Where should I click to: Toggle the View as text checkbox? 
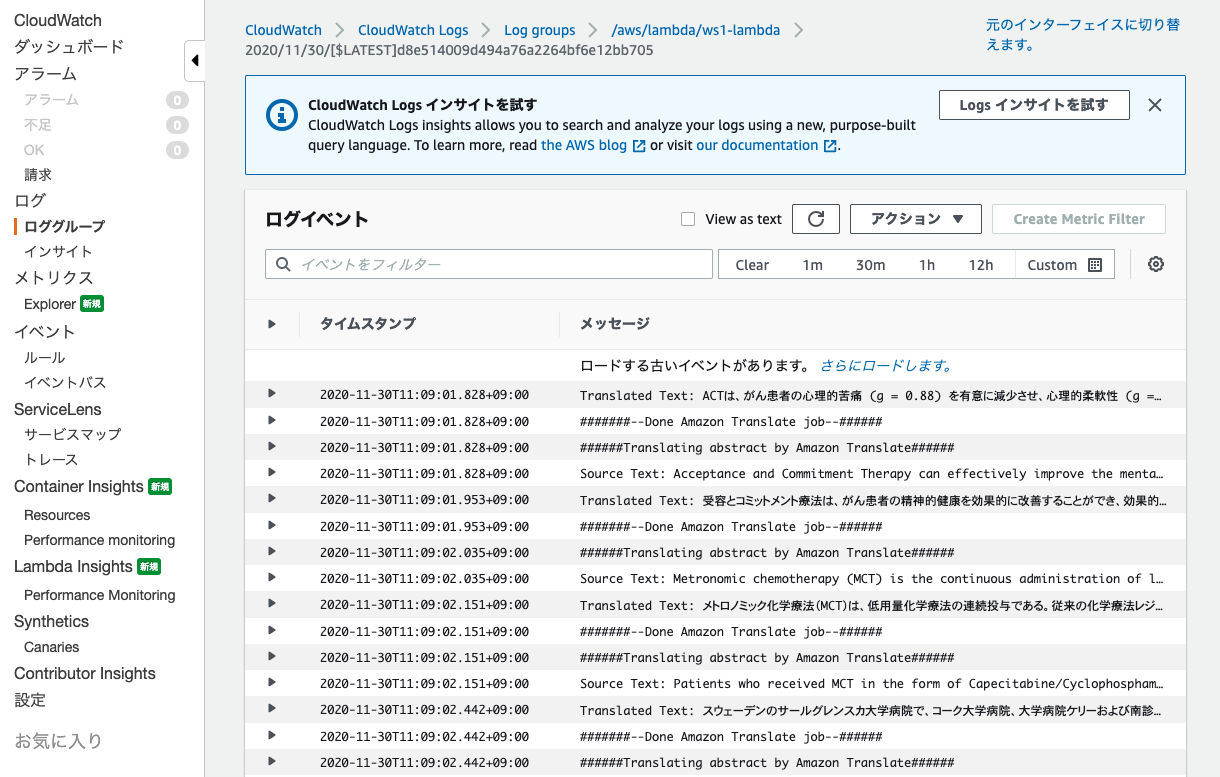688,219
